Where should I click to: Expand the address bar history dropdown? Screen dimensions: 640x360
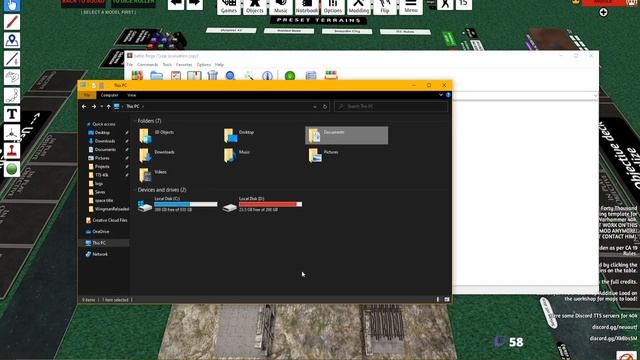coord(315,107)
